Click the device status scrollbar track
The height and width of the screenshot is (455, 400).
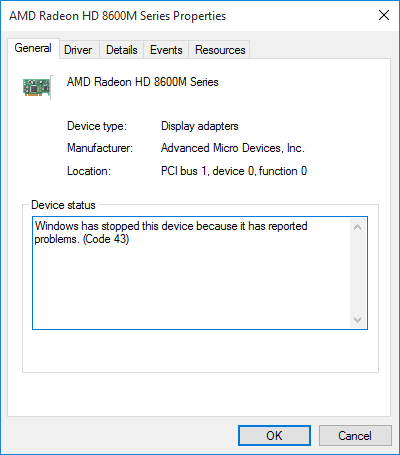tap(358, 273)
